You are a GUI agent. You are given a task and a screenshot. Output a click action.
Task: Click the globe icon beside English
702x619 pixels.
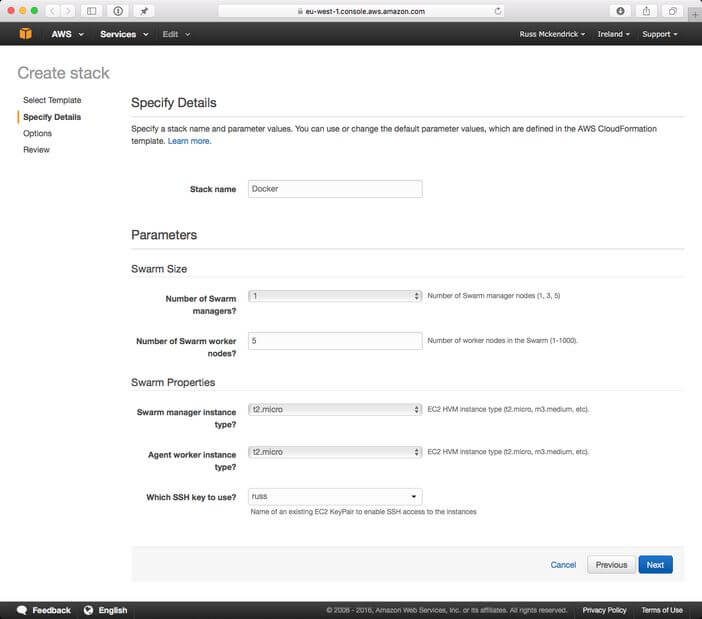pyautogui.click(x=88, y=610)
